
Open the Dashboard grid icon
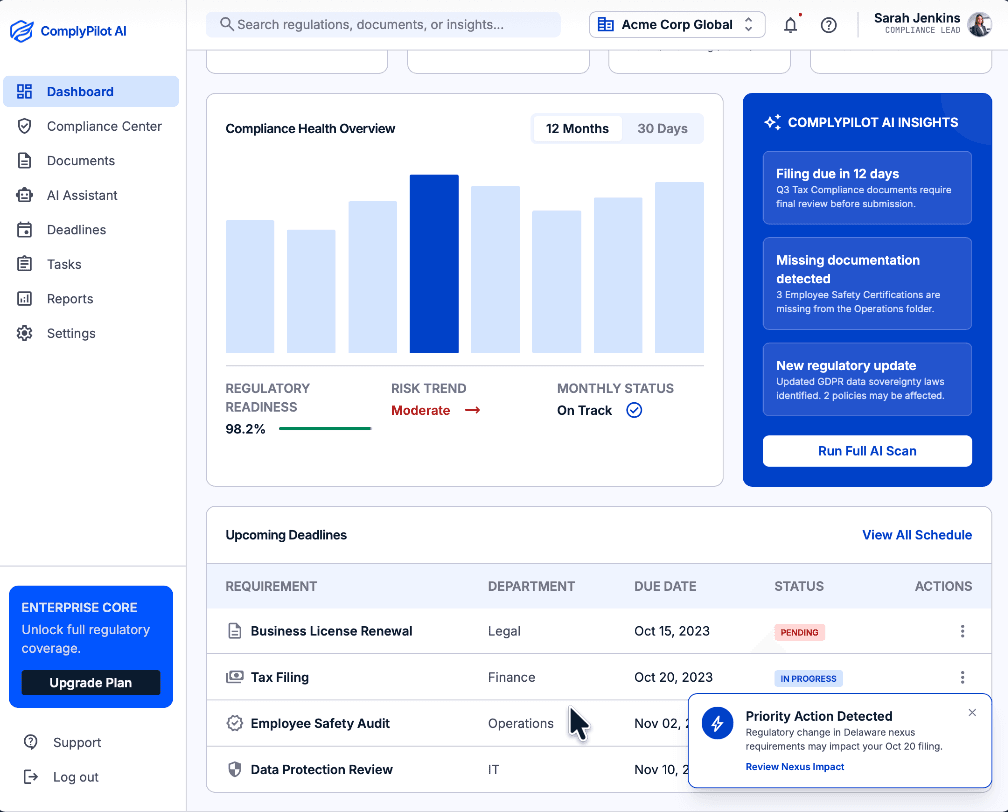click(x=24, y=91)
